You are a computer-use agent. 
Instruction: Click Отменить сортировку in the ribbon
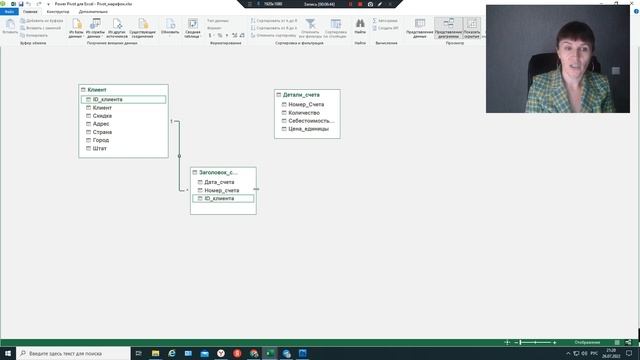point(273,36)
